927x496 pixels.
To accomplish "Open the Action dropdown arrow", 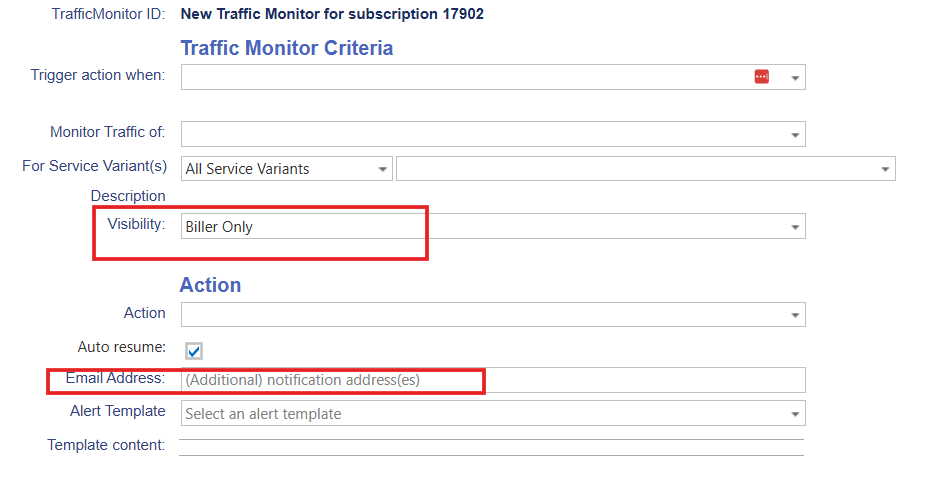I will (x=795, y=315).
